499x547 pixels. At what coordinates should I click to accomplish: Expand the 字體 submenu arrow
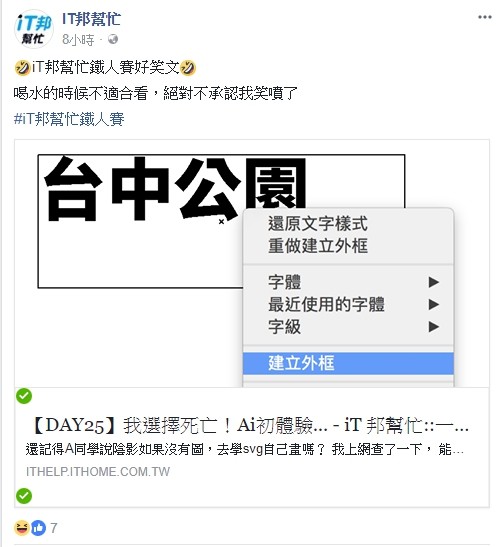(x=433, y=282)
